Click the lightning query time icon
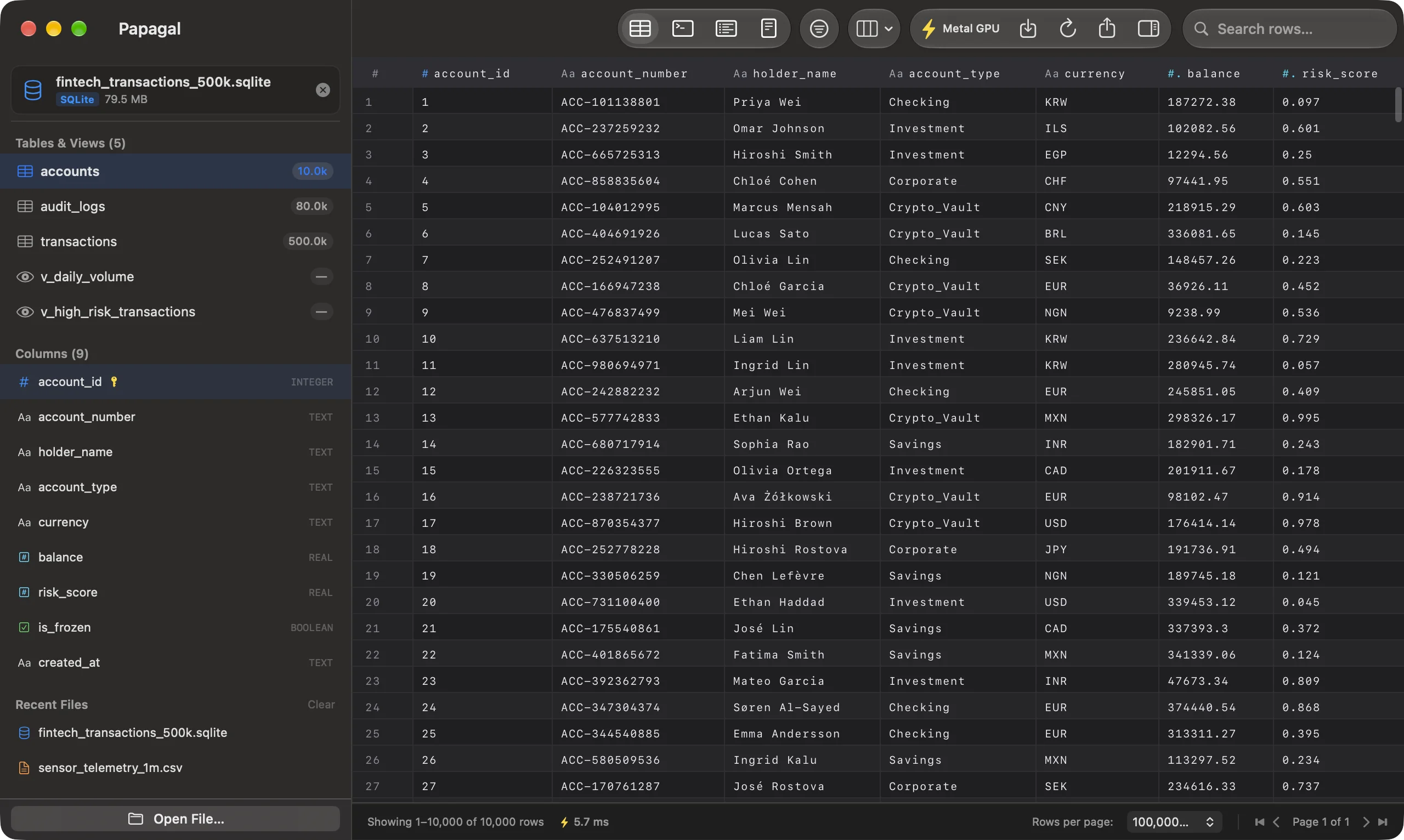 coord(564,822)
